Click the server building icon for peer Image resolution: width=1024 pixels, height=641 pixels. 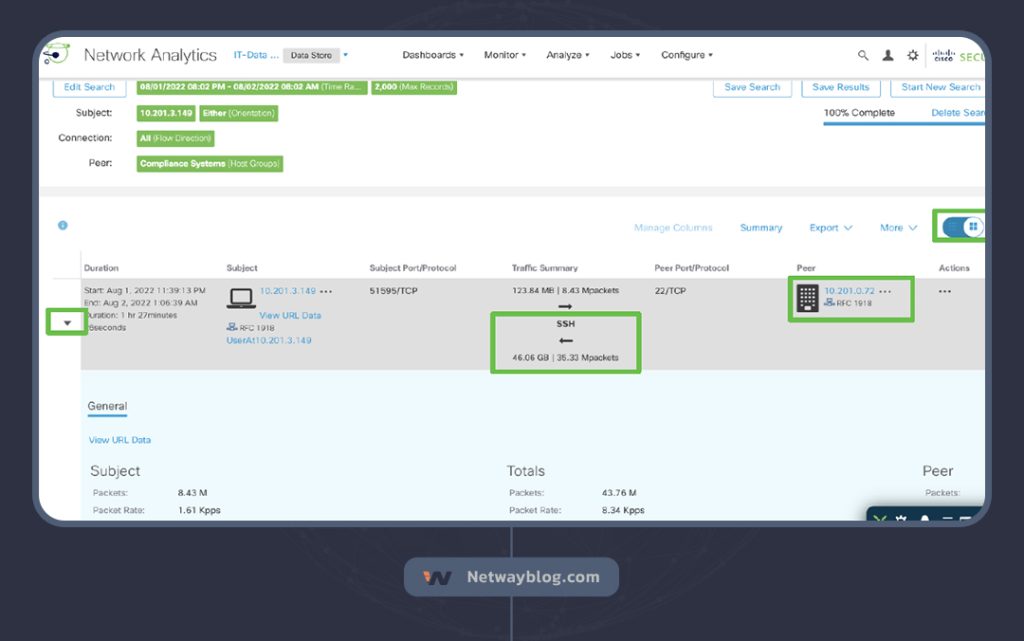(807, 298)
